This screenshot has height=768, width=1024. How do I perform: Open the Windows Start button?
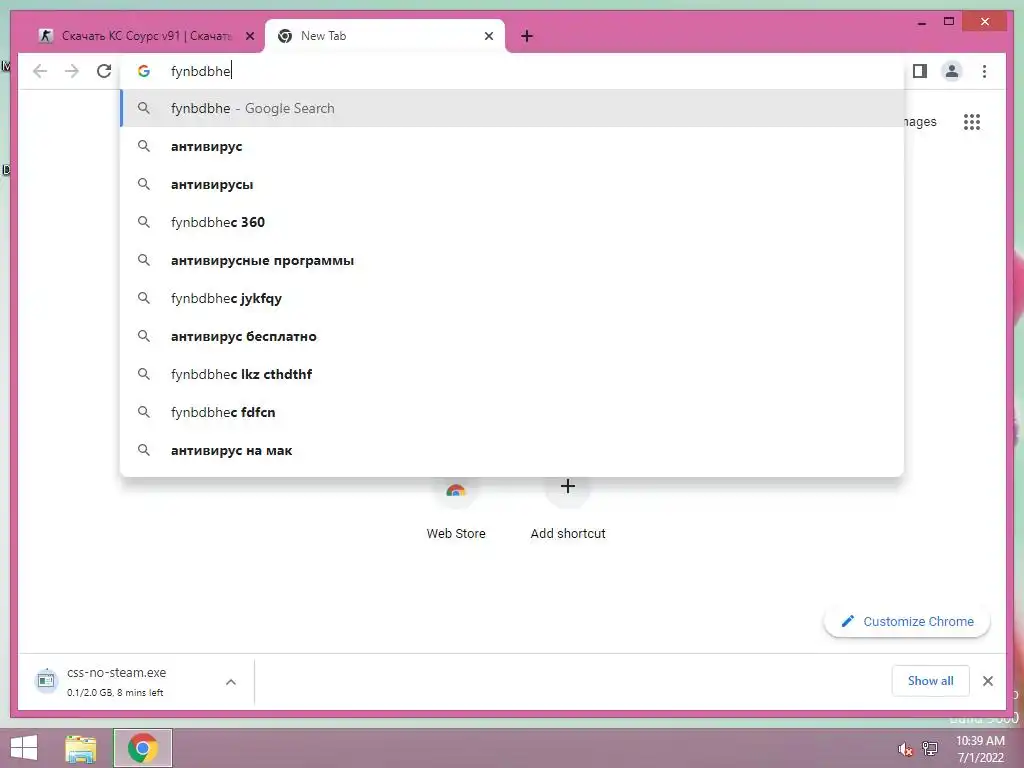click(24, 748)
